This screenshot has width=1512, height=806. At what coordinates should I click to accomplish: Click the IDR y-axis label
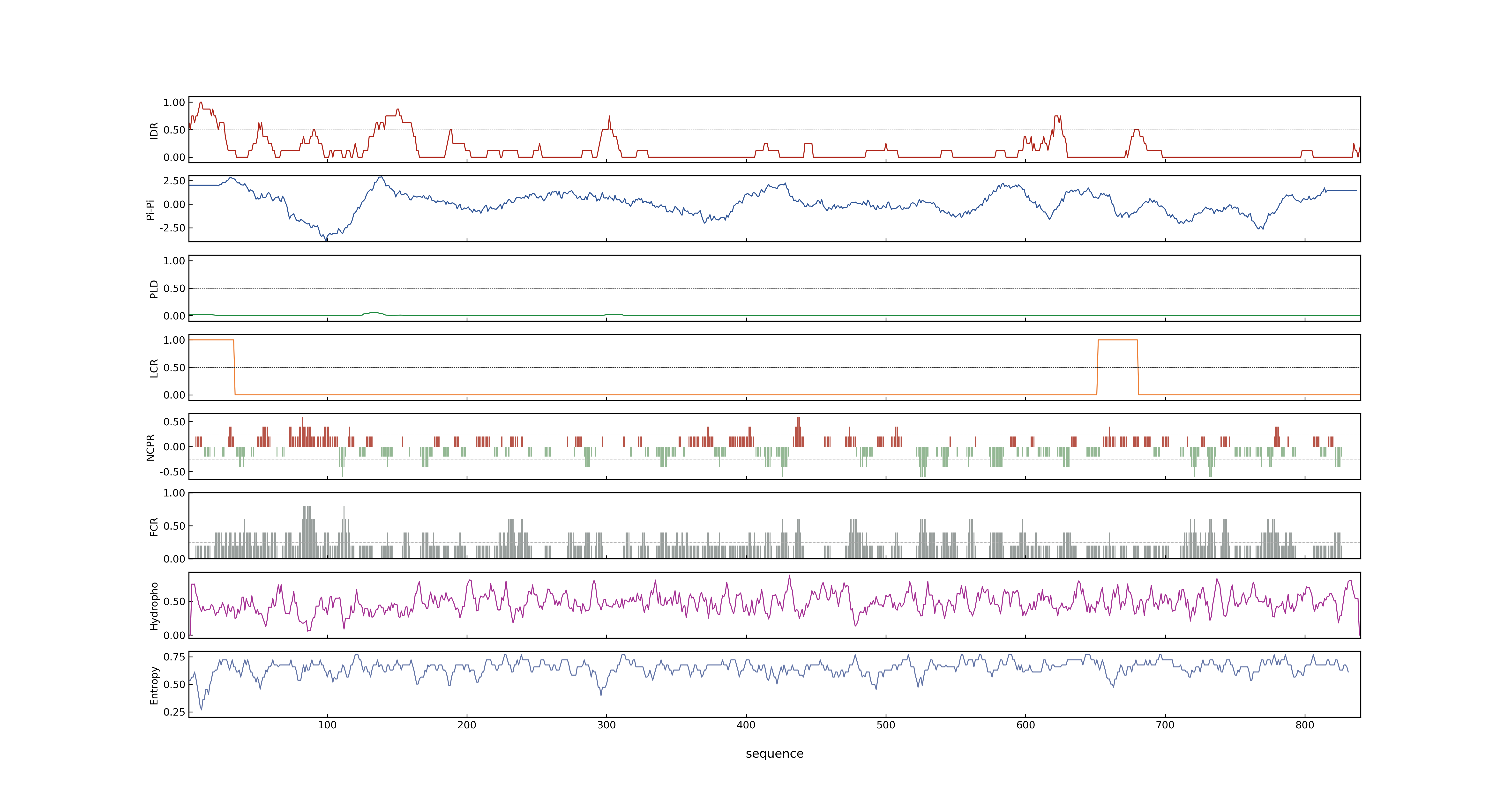[154, 130]
